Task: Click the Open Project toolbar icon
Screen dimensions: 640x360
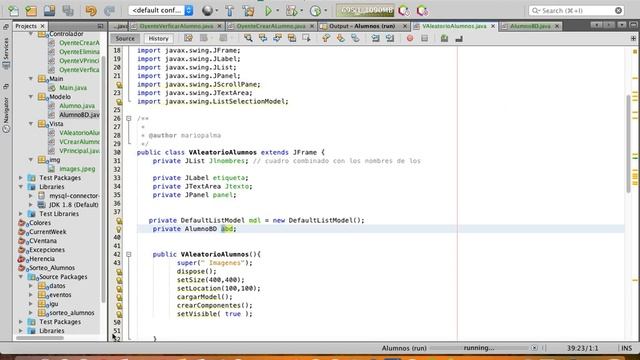Action: (49, 11)
